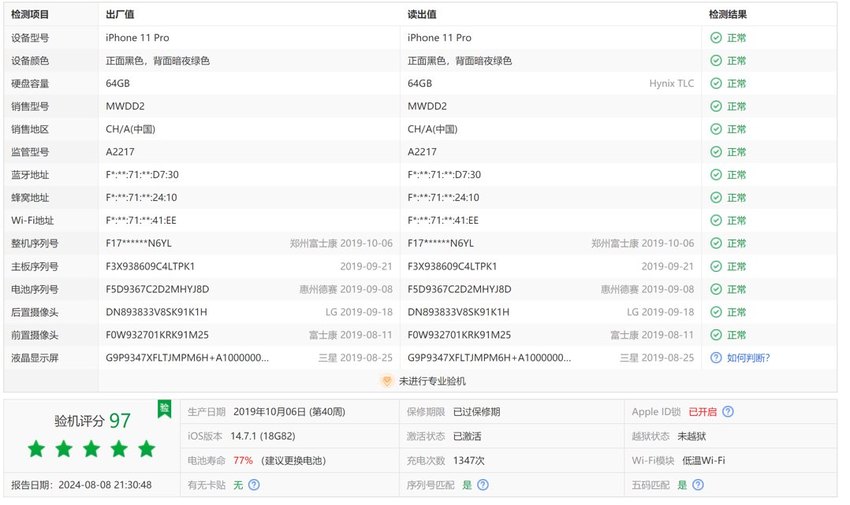Click the green check icon in 蓝牙地址 row
Screen dimensions: 850x505
(x=716, y=174)
